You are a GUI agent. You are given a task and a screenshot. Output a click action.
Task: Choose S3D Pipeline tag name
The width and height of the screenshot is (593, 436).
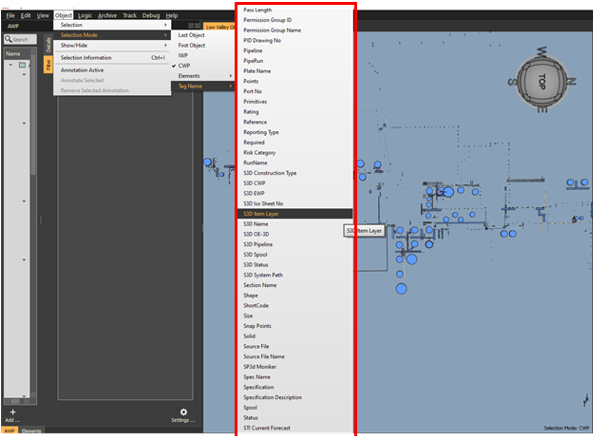[x=295, y=245]
